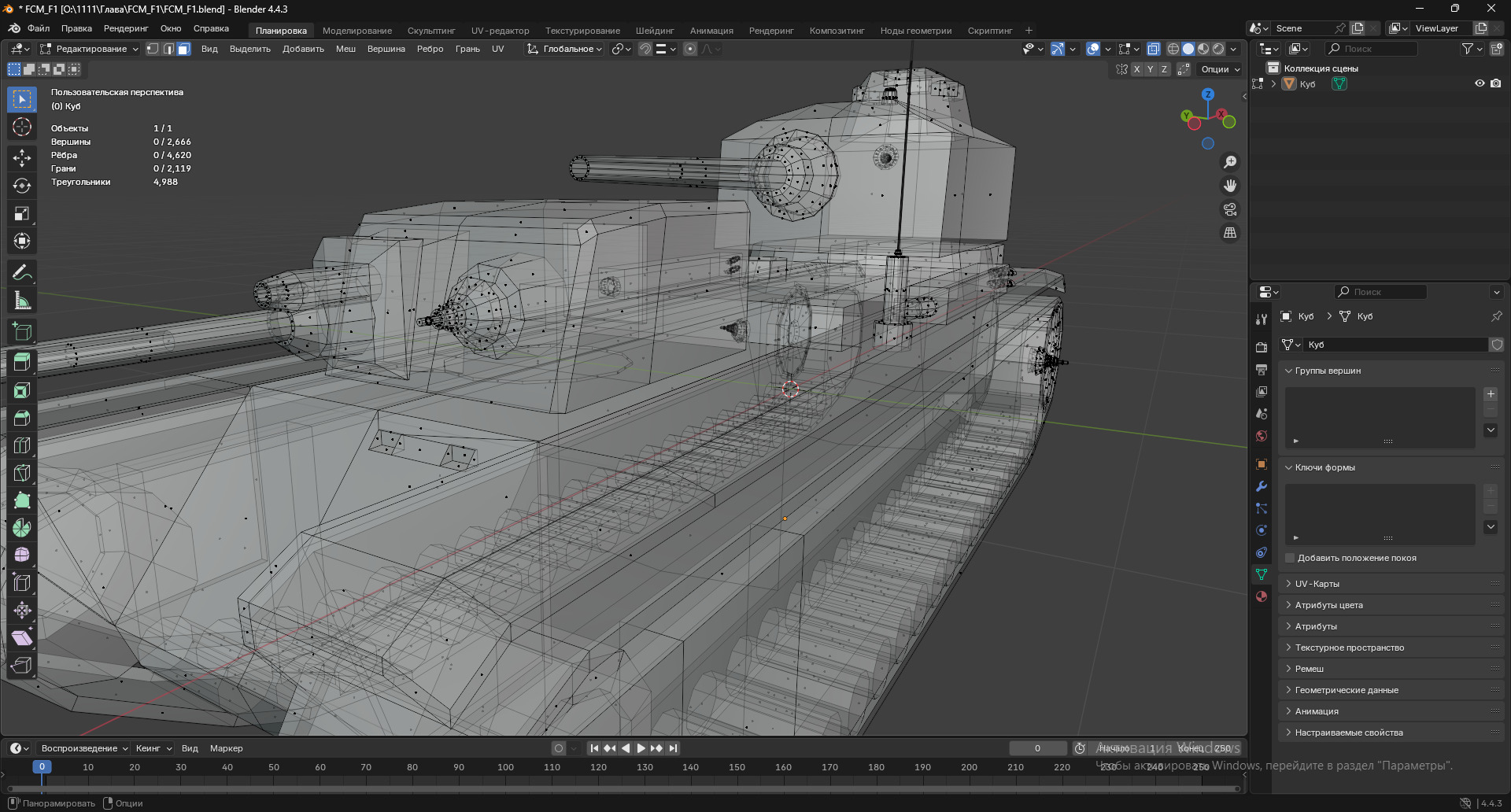Expand Куб object in outliner
The height and width of the screenshot is (812, 1511).
pos(1273,83)
